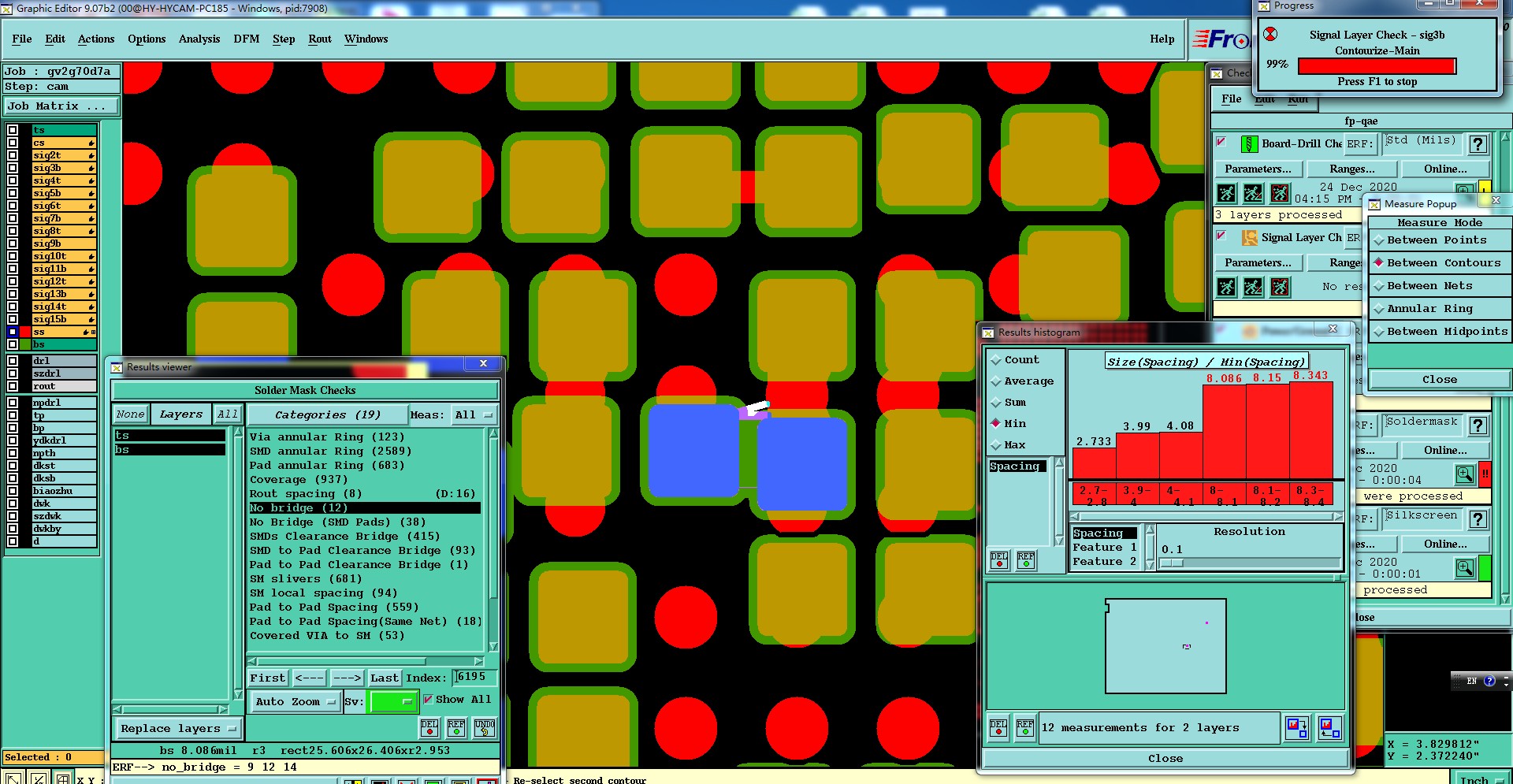Click red progress bar in Progress window
Image resolution: width=1513 pixels, height=784 pixels.
coord(1377,66)
